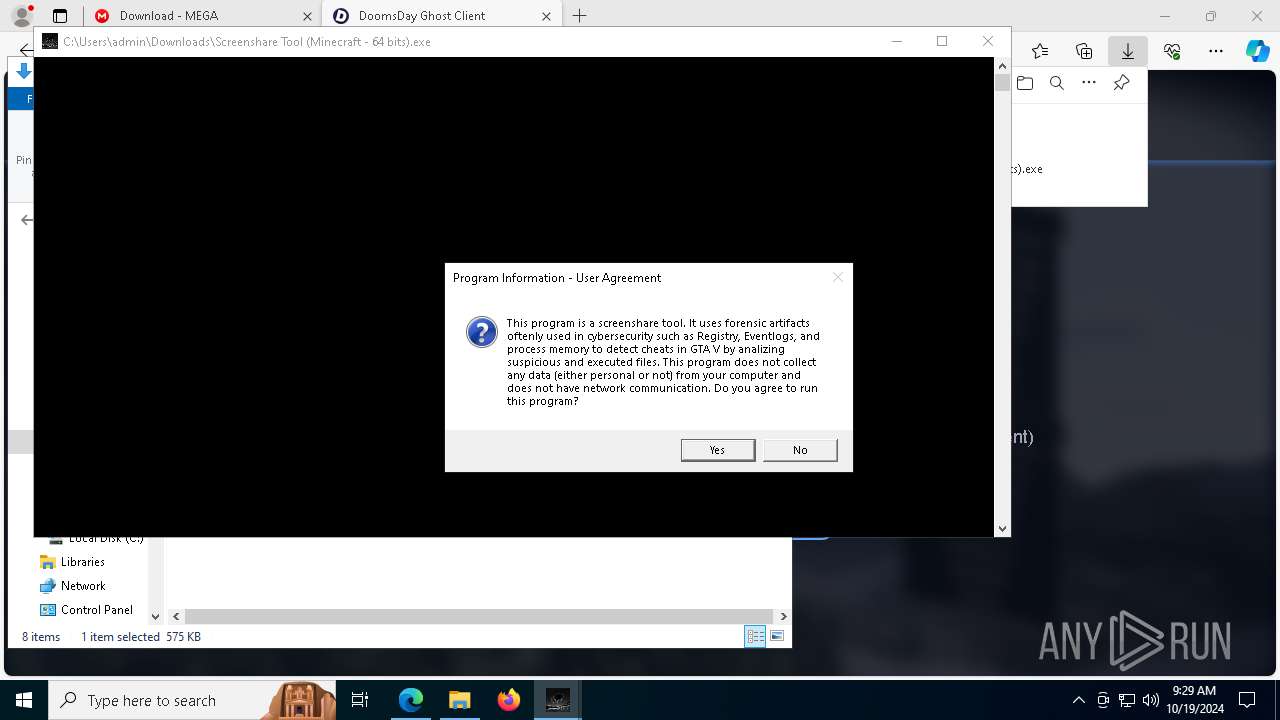Open the Edge tab actions menu icon

point(60,16)
